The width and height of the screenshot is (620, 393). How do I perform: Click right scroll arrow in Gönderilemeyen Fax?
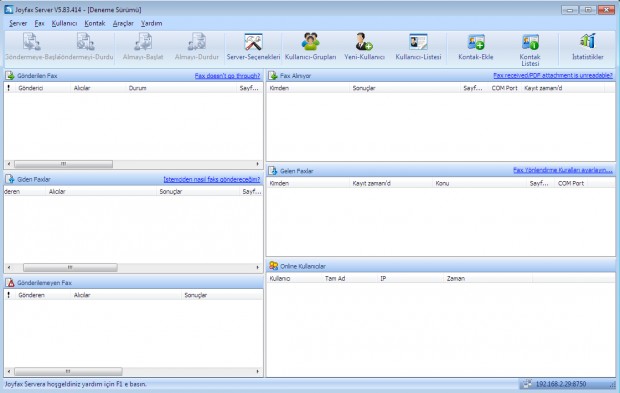(x=257, y=371)
